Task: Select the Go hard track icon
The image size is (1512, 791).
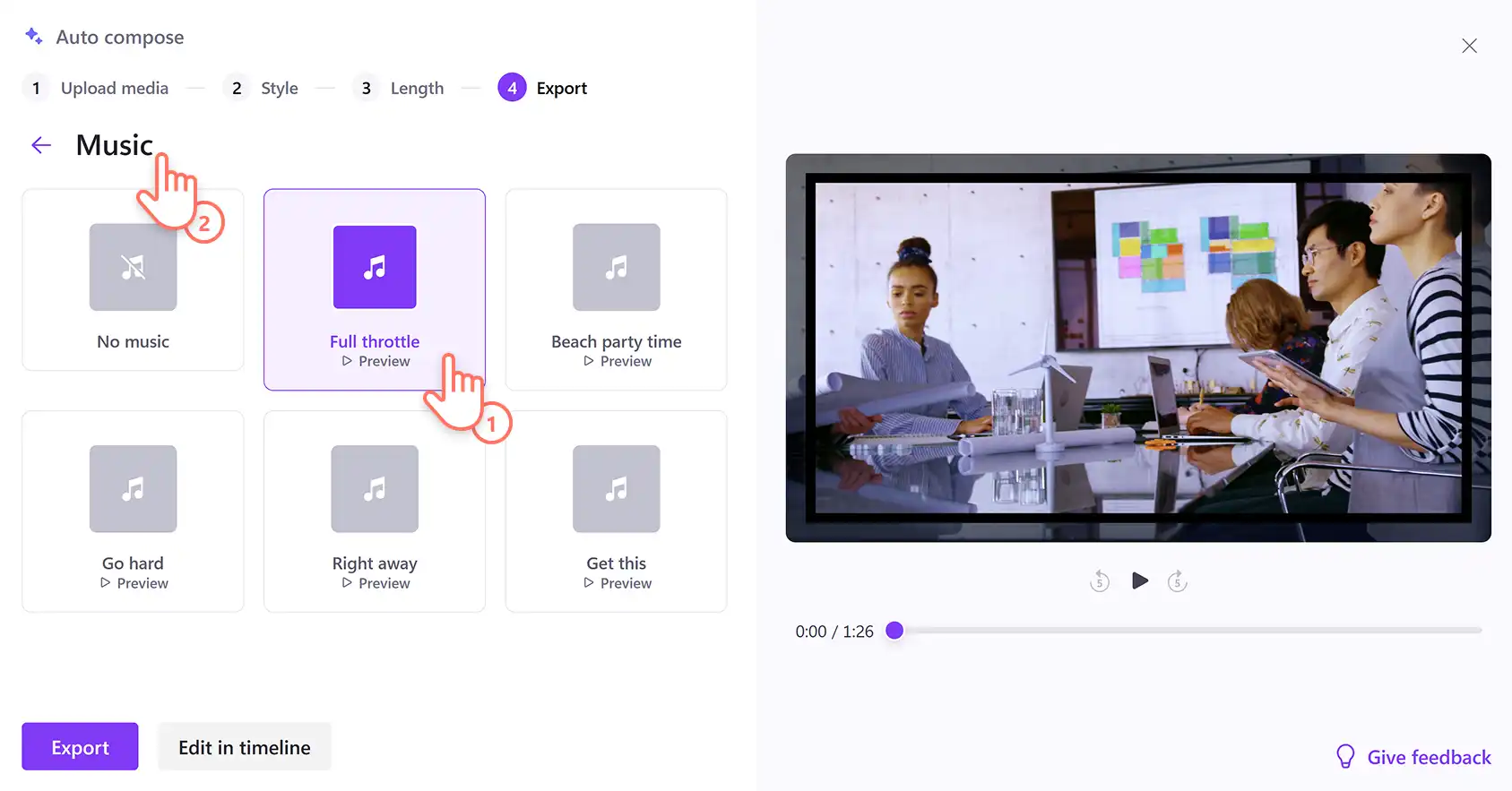Action: [x=133, y=489]
